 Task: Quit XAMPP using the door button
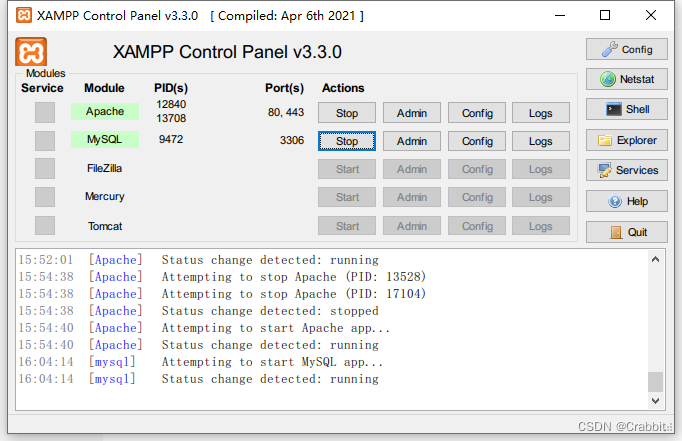tap(626, 232)
